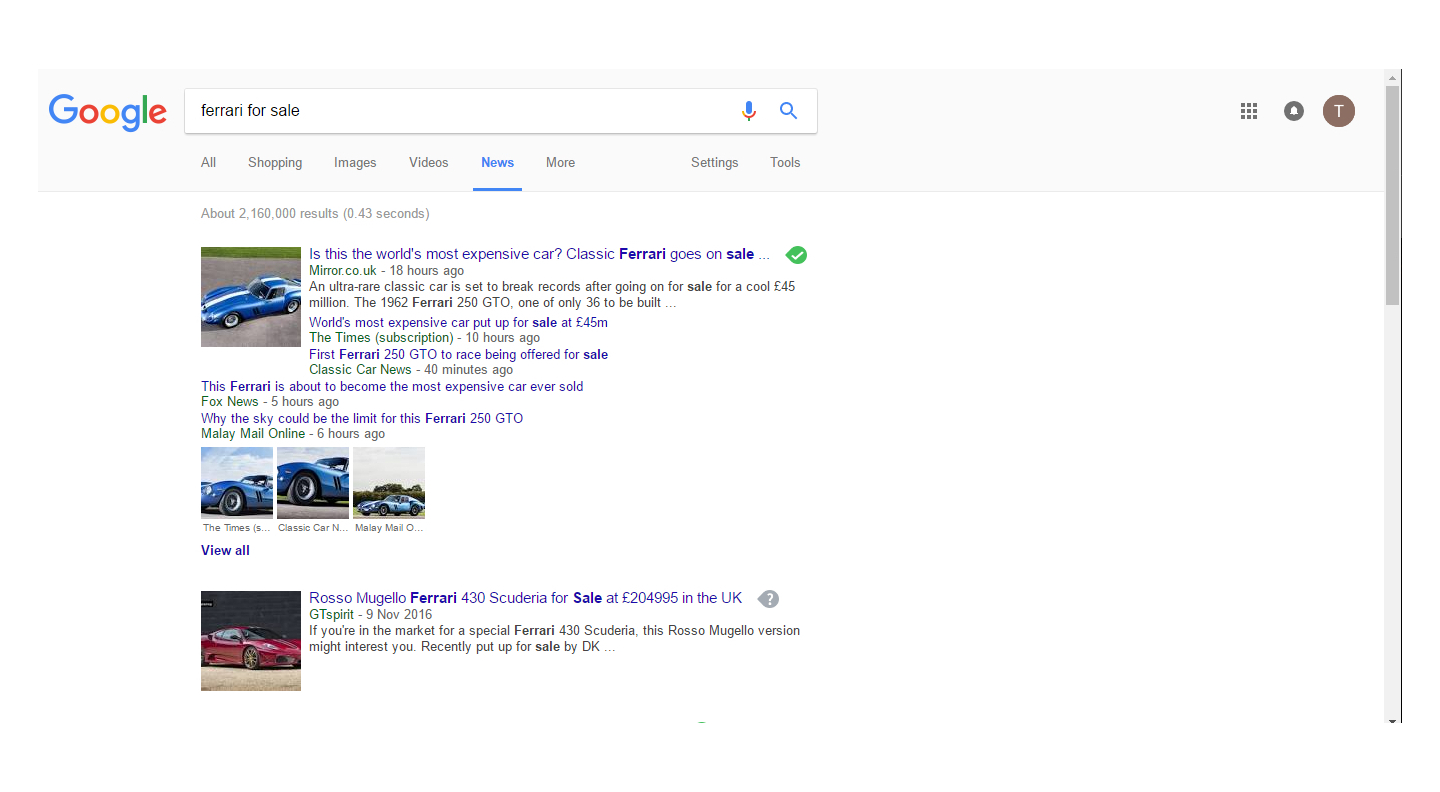Click the blue search magnifier icon
1440x792 pixels.
(x=788, y=111)
